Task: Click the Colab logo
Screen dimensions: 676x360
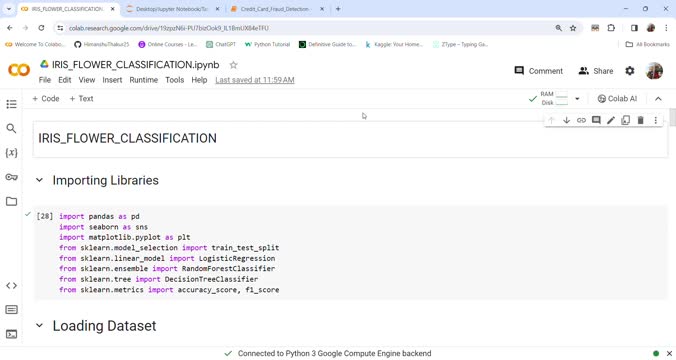Action: [x=19, y=70]
